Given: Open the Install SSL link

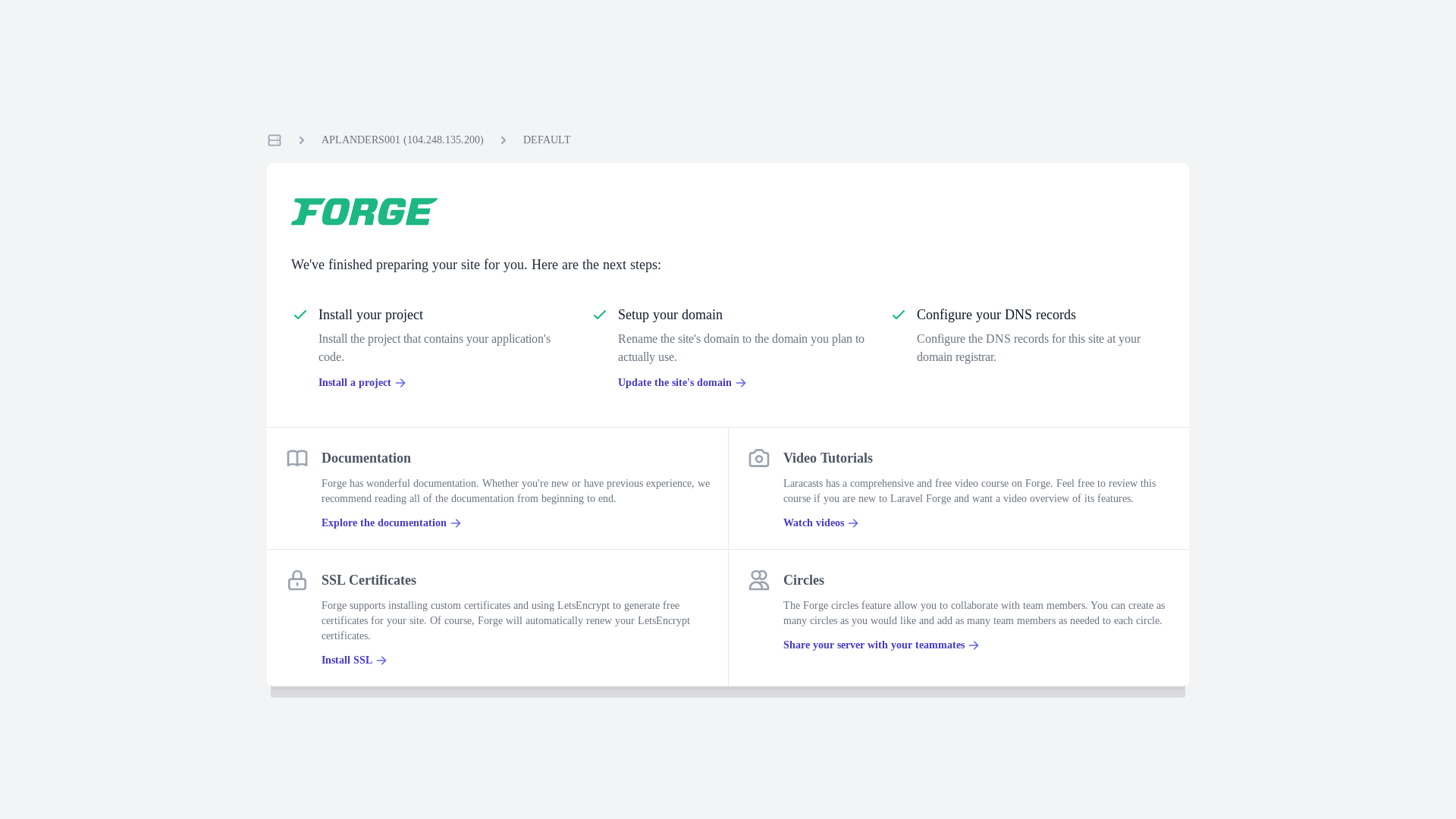Looking at the screenshot, I should [x=354, y=661].
